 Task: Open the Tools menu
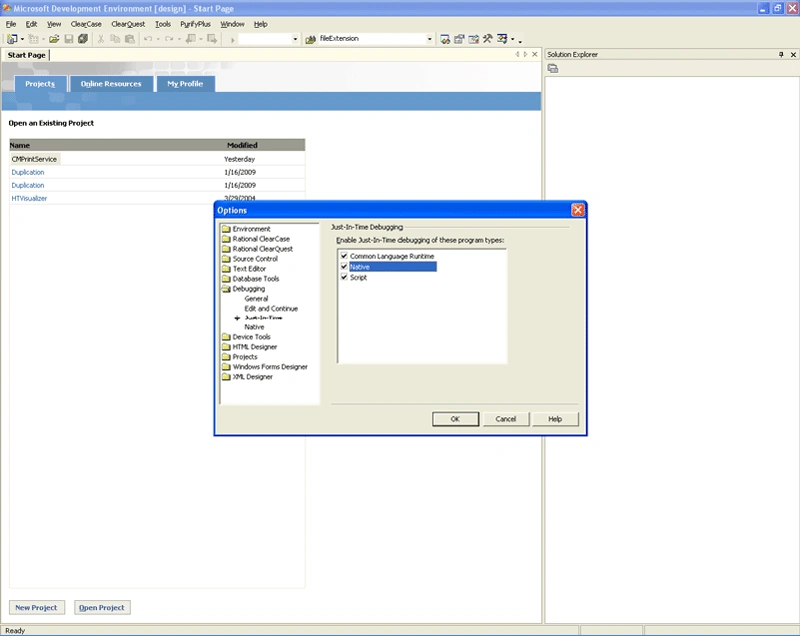[x=163, y=24]
